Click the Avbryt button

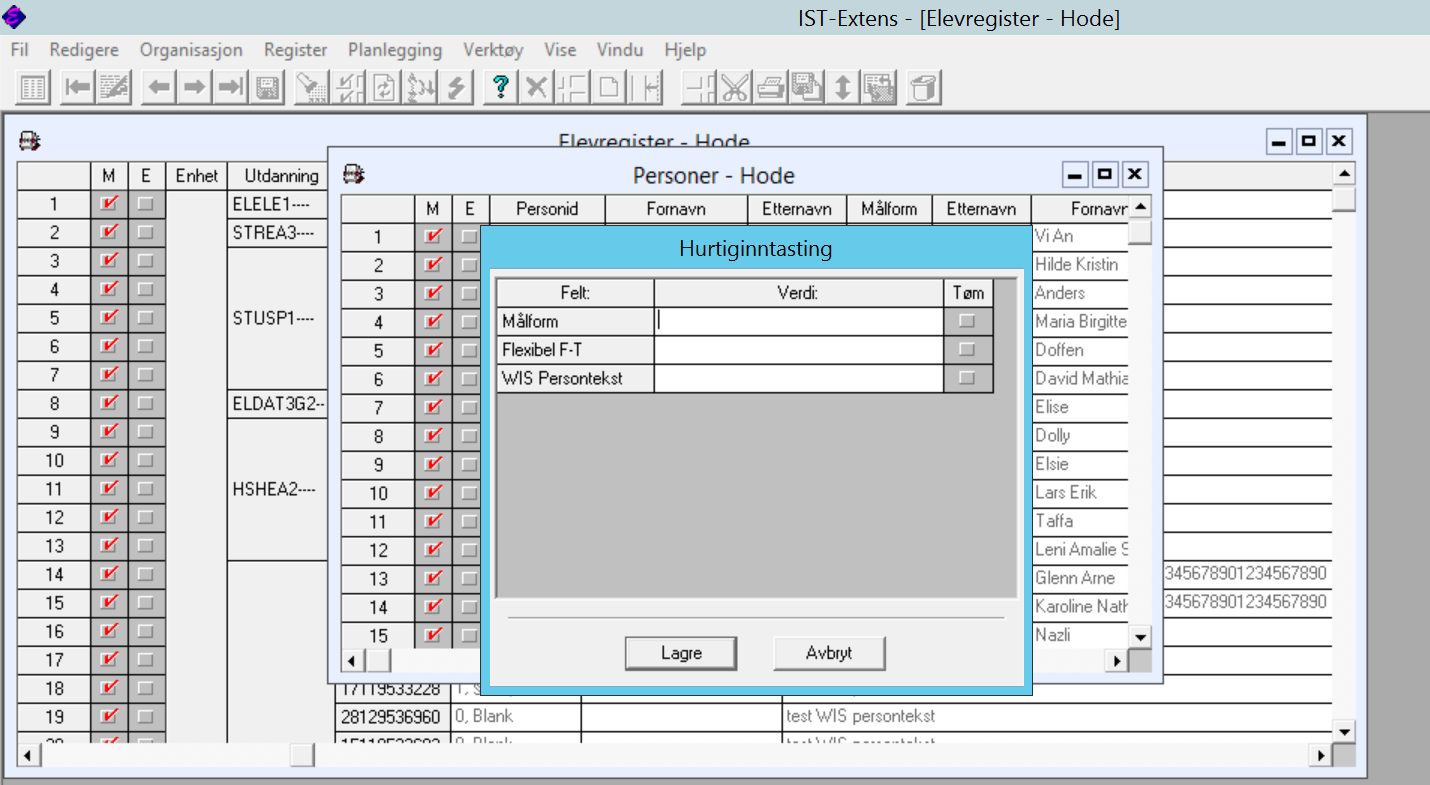coord(829,653)
